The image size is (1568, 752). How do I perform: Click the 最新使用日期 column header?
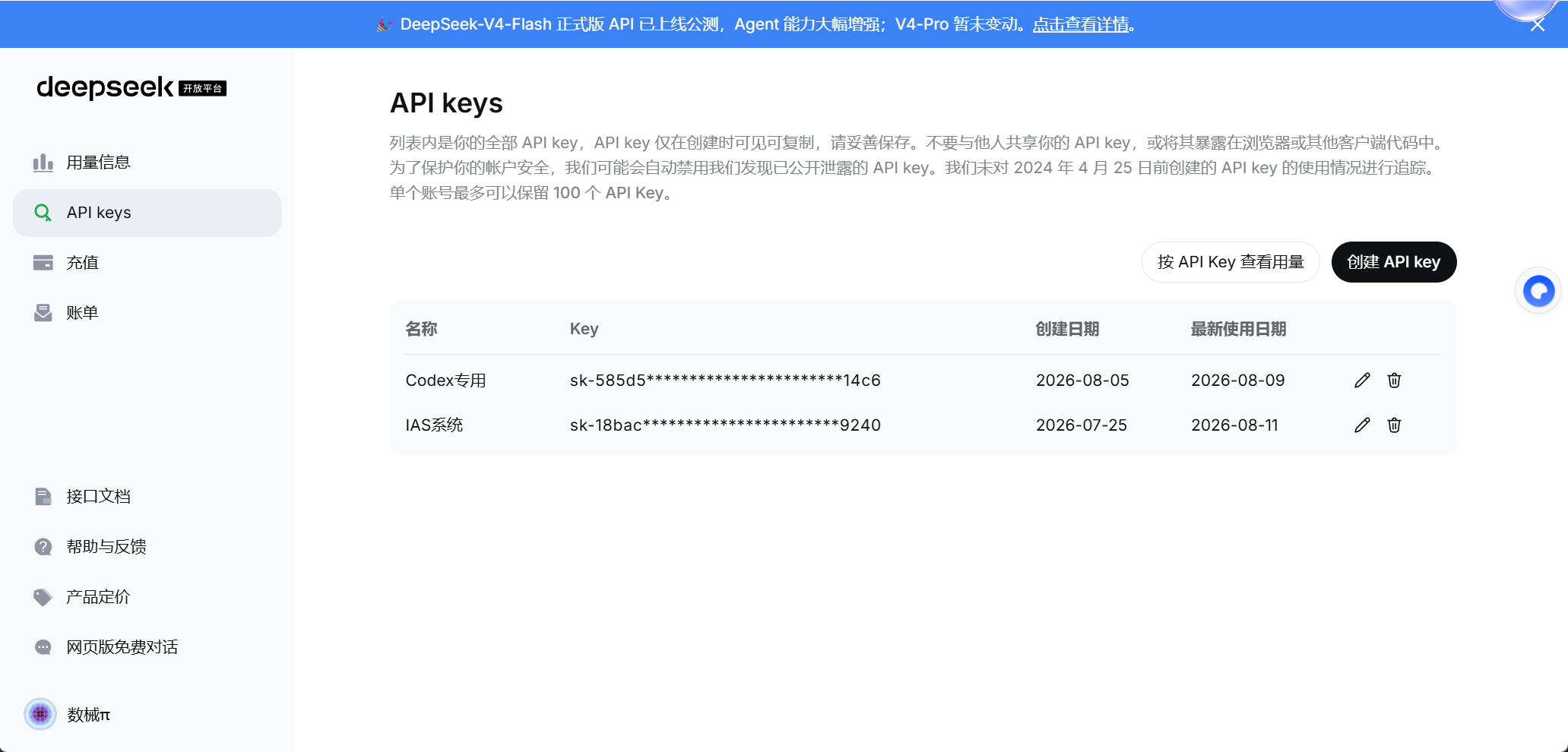(1238, 329)
